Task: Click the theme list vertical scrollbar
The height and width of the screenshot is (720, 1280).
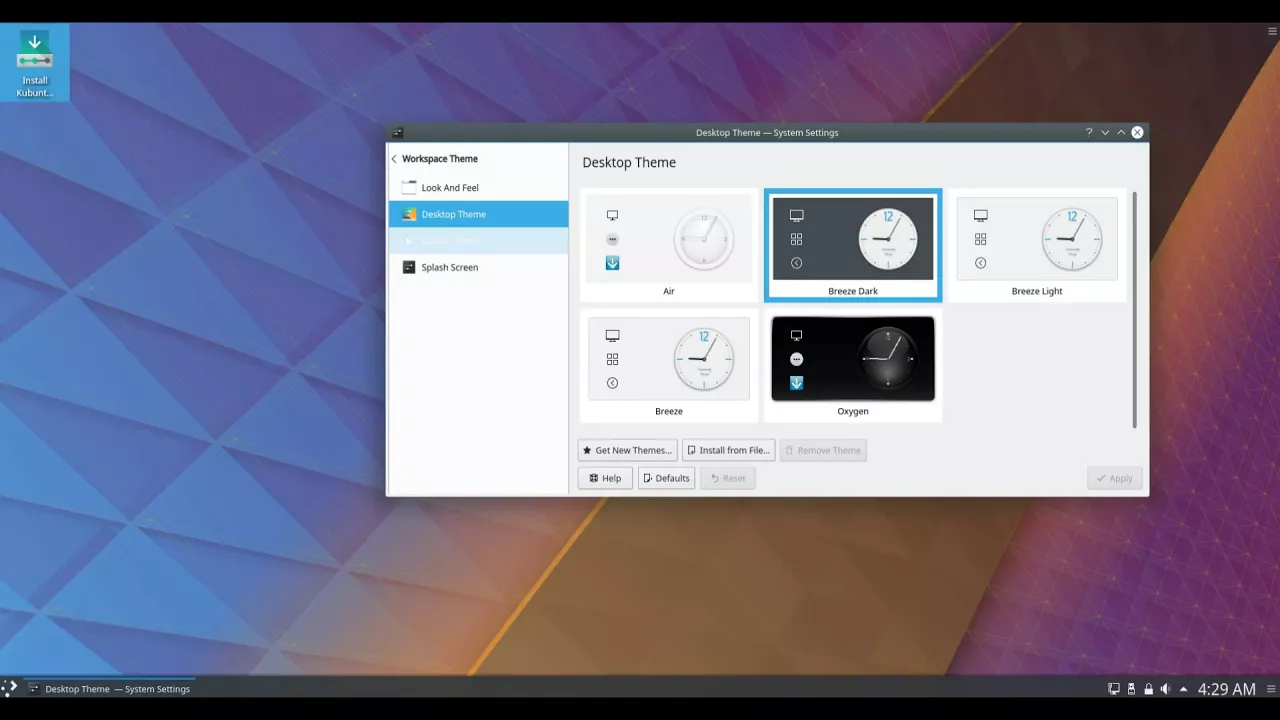Action: [x=1134, y=310]
